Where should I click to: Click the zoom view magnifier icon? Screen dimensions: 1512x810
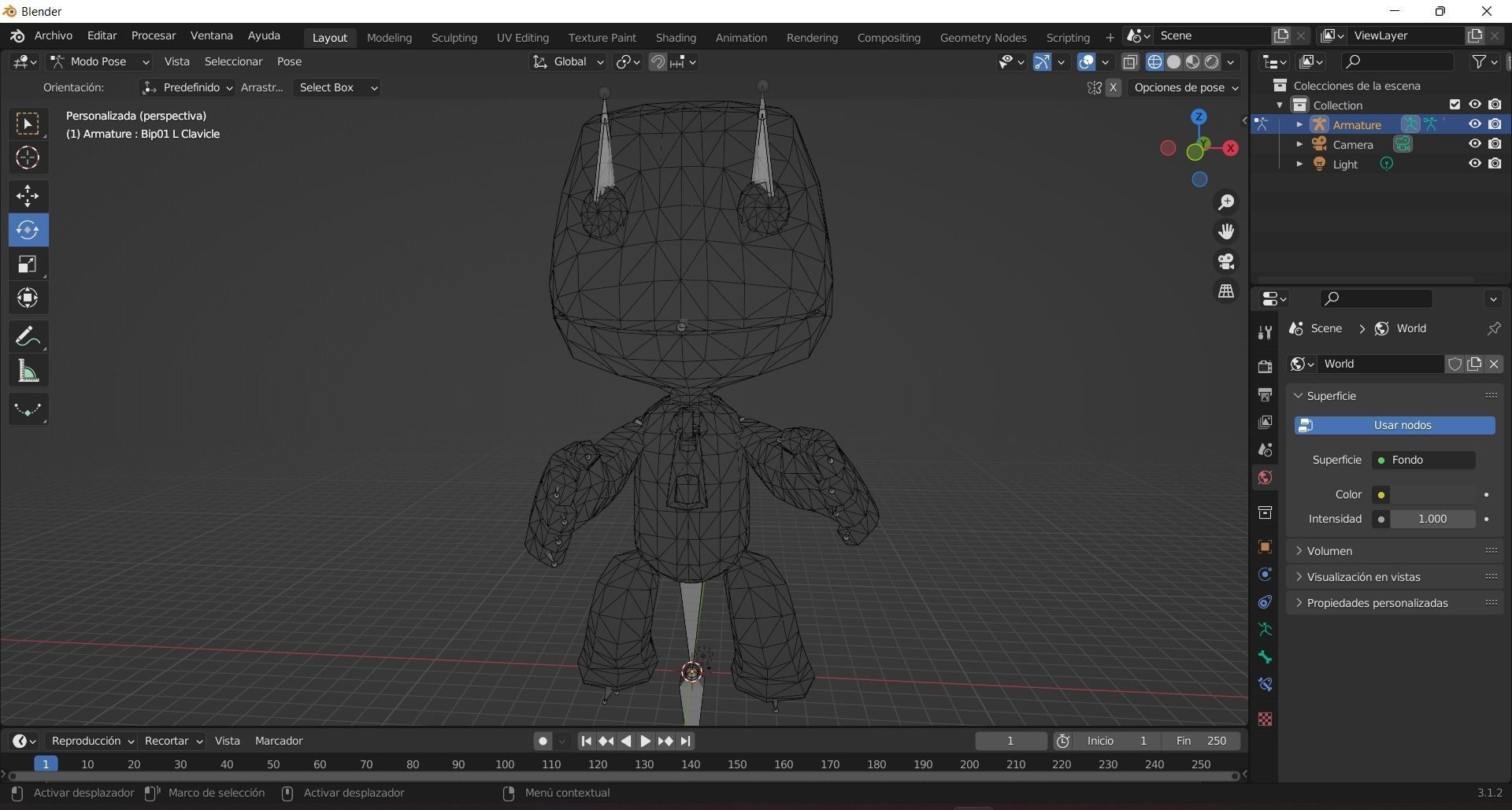point(1226,202)
